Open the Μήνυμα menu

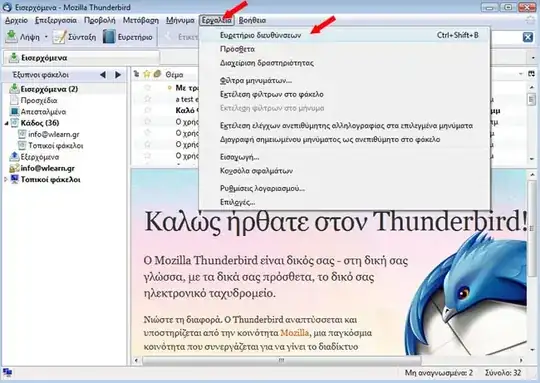point(180,20)
